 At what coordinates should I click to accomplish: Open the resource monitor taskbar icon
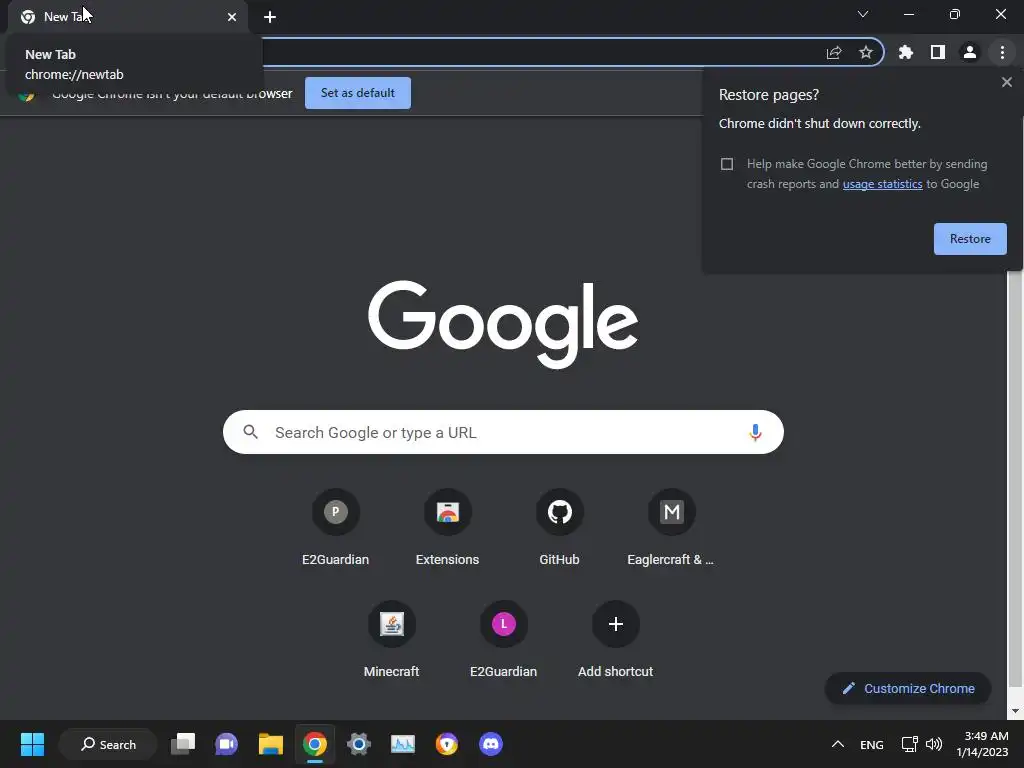(x=403, y=744)
